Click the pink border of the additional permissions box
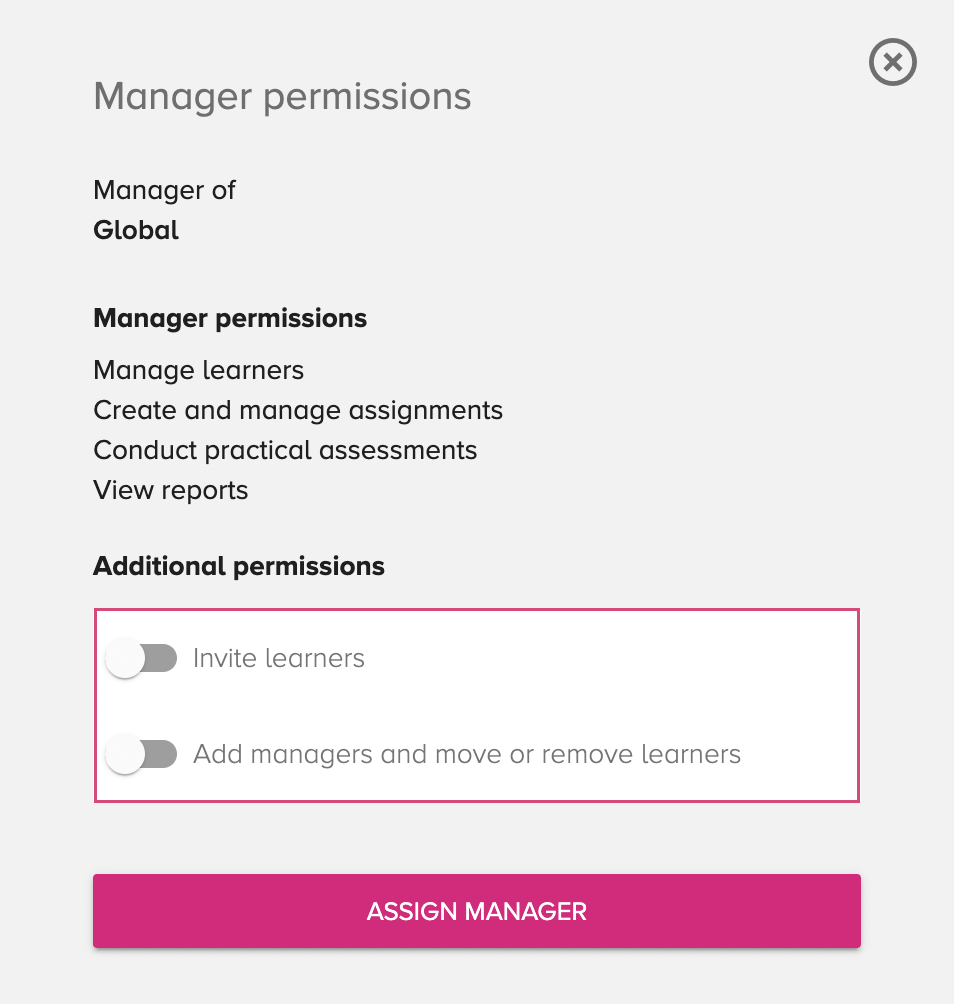The width and height of the screenshot is (954, 1004). pos(476,610)
